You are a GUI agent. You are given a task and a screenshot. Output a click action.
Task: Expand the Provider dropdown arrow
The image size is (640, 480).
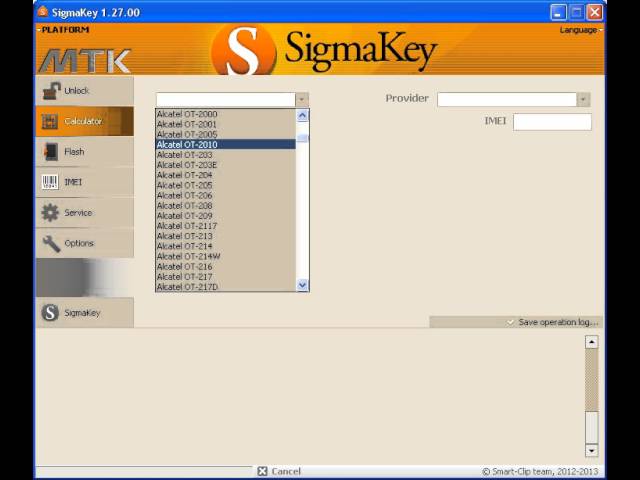click(583, 100)
